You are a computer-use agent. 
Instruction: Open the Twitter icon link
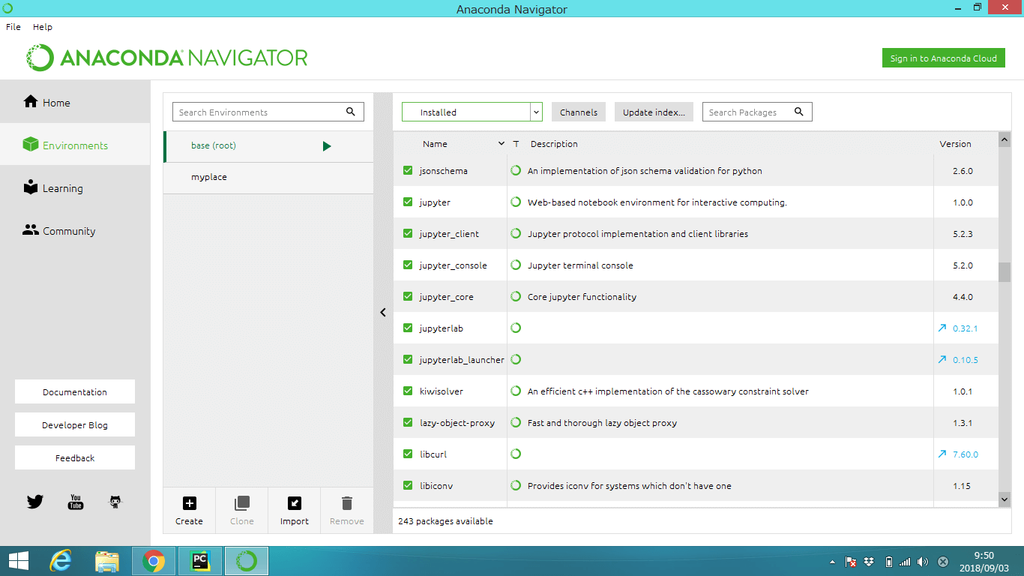click(35, 502)
